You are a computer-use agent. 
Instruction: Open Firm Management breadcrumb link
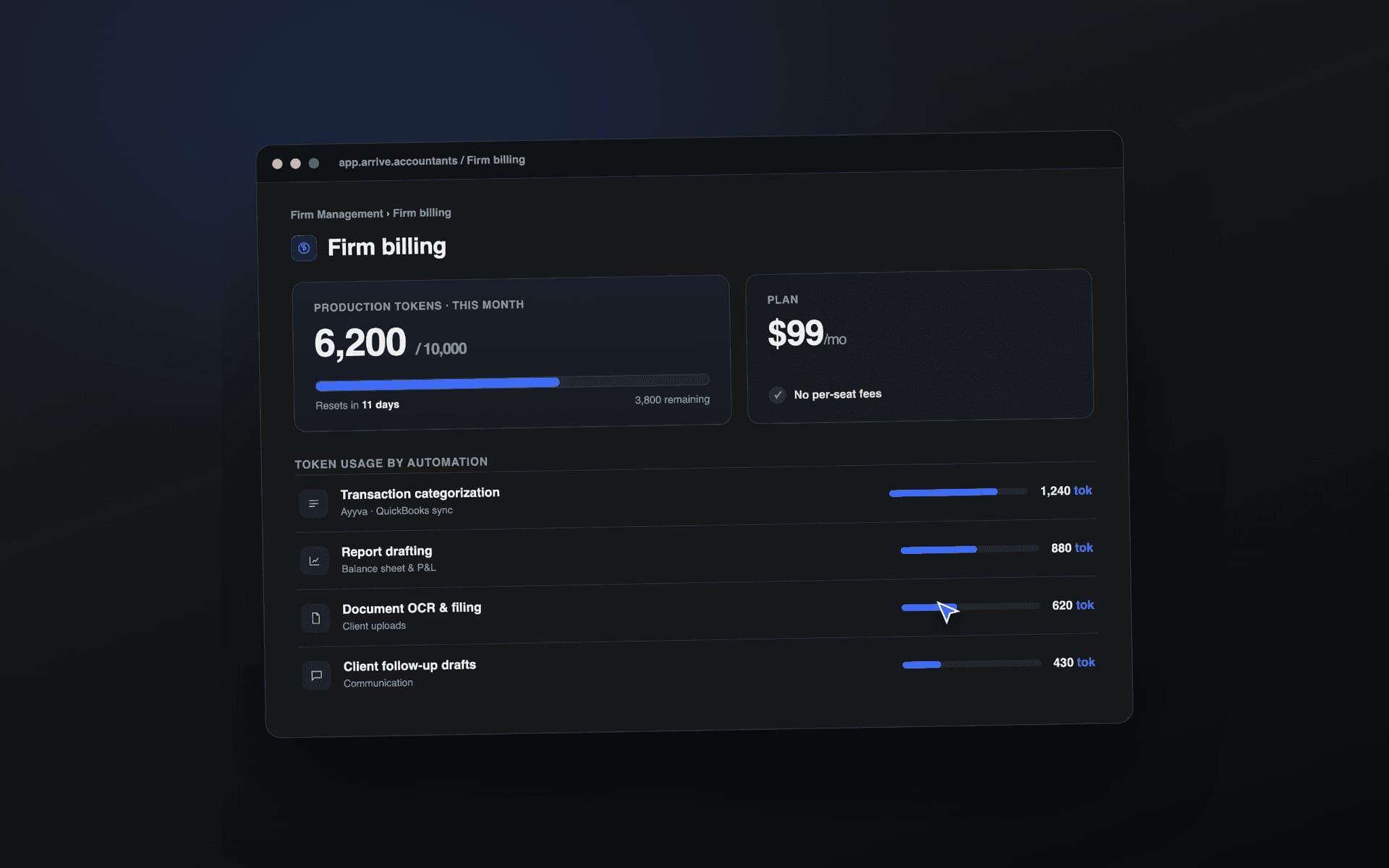coord(336,214)
